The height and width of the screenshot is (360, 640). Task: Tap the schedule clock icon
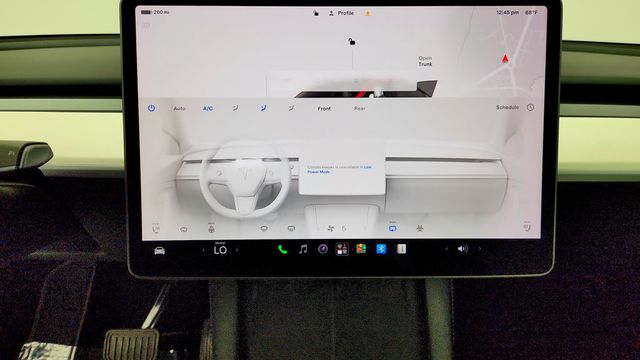tap(530, 107)
